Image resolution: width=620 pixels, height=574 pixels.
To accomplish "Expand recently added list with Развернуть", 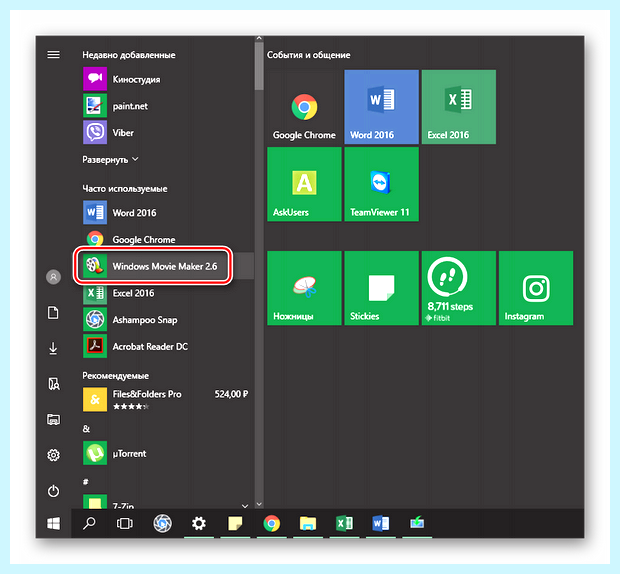I will click(110, 160).
